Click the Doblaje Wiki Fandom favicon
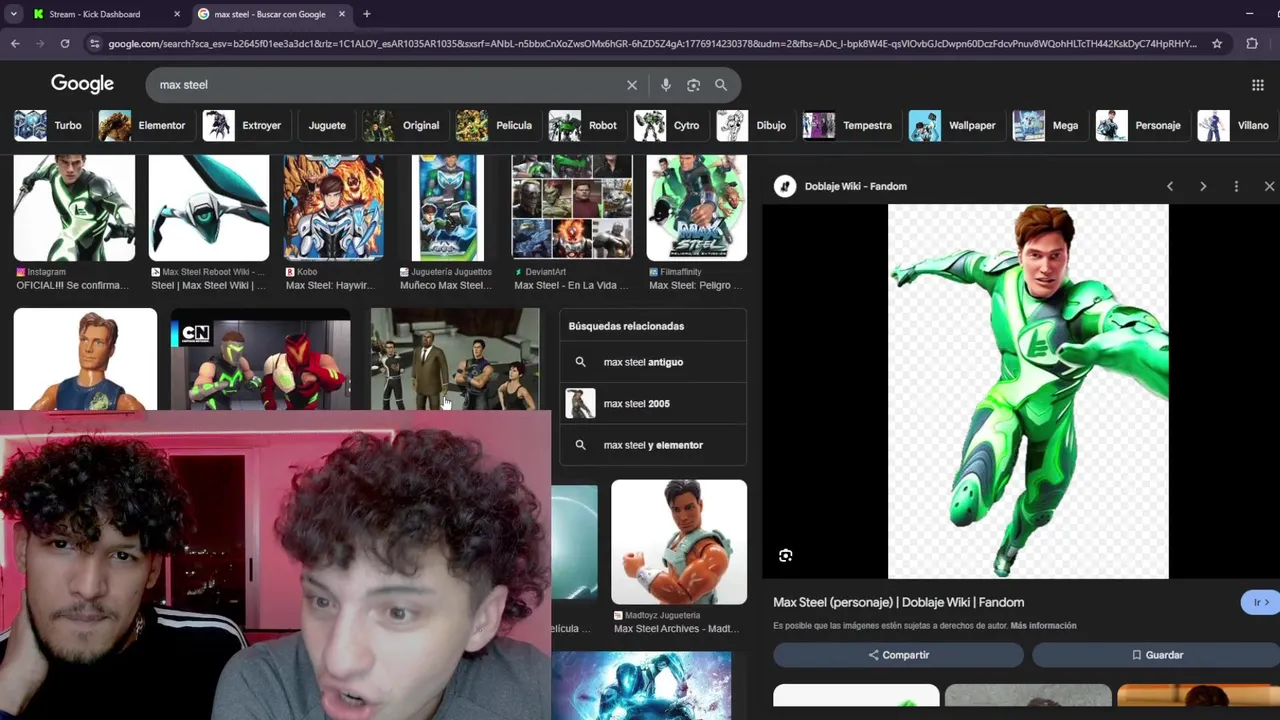 pos(785,186)
